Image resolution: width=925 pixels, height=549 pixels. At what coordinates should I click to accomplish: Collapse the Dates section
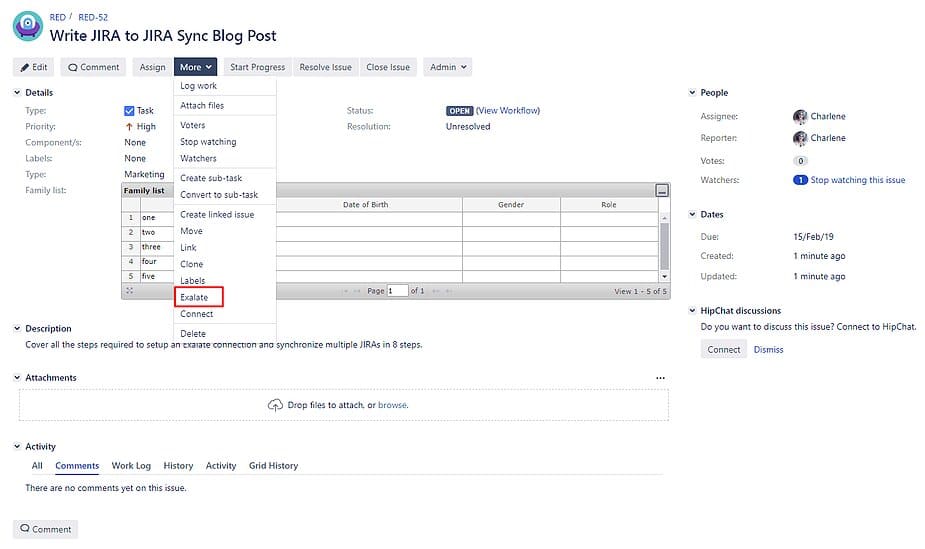[693, 215]
